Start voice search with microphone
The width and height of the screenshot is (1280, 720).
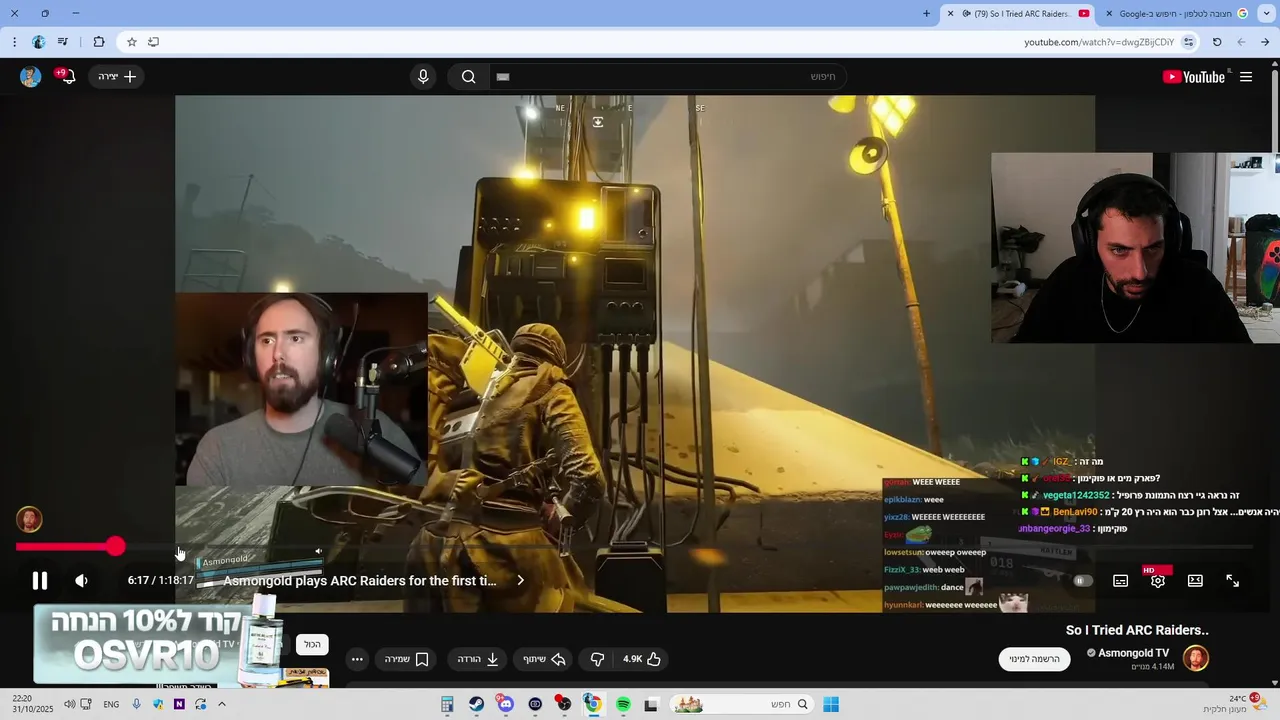(423, 77)
